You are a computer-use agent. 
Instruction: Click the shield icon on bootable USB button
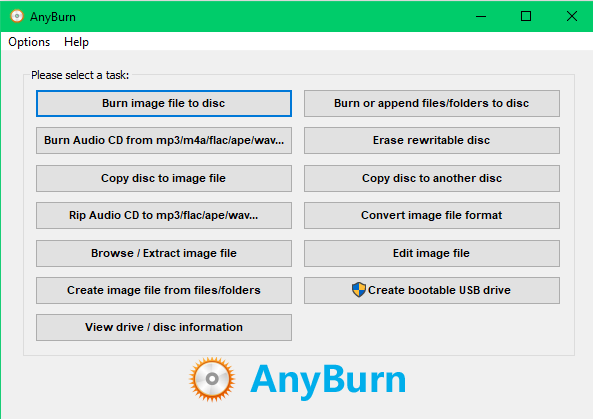pyautogui.click(x=359, y=290)
